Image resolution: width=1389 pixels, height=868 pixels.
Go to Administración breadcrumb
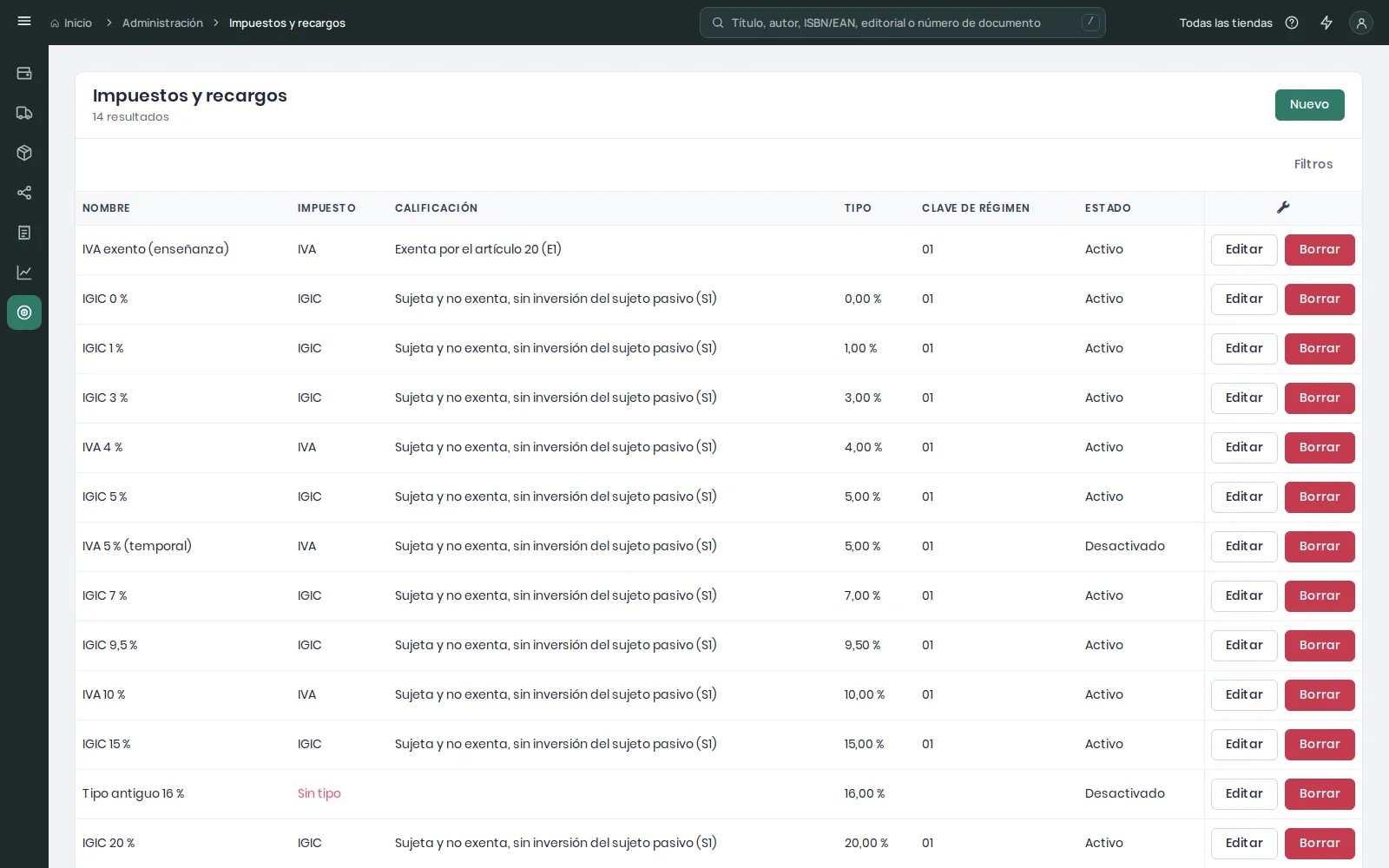(162, 23)
